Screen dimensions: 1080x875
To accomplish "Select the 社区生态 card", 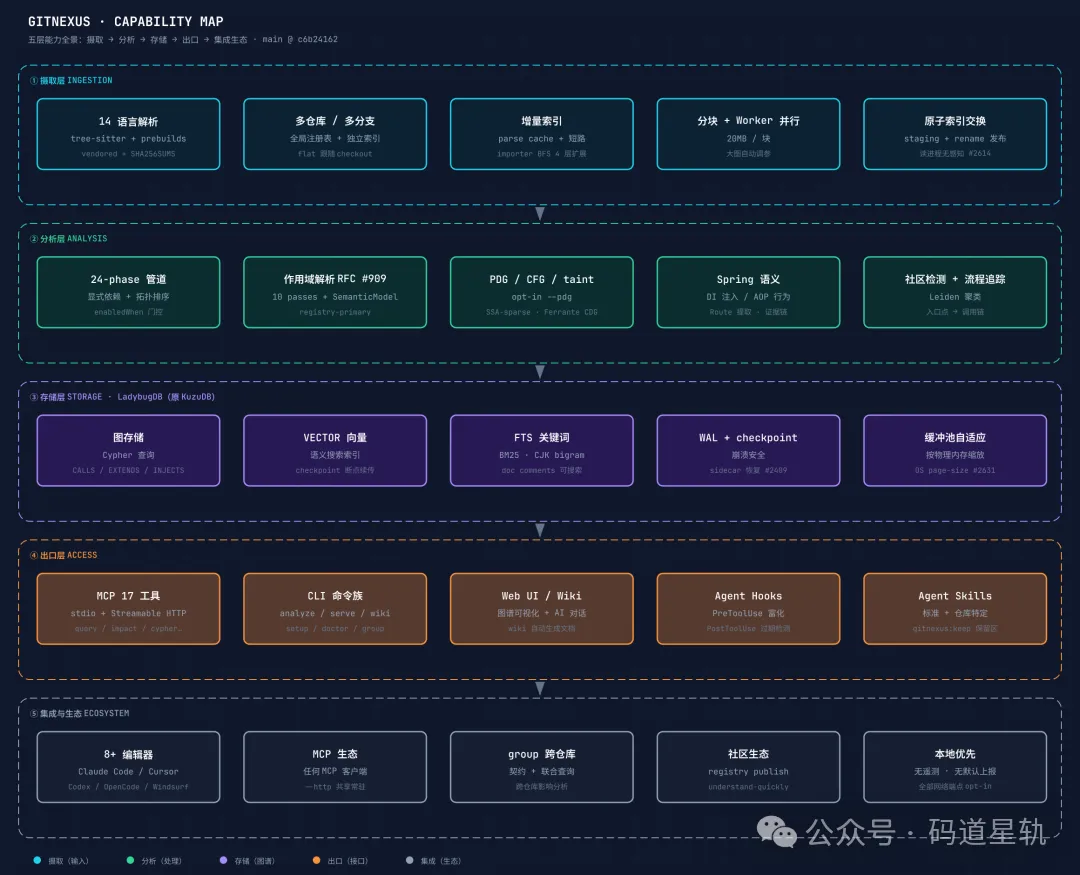I will point(748,767).
